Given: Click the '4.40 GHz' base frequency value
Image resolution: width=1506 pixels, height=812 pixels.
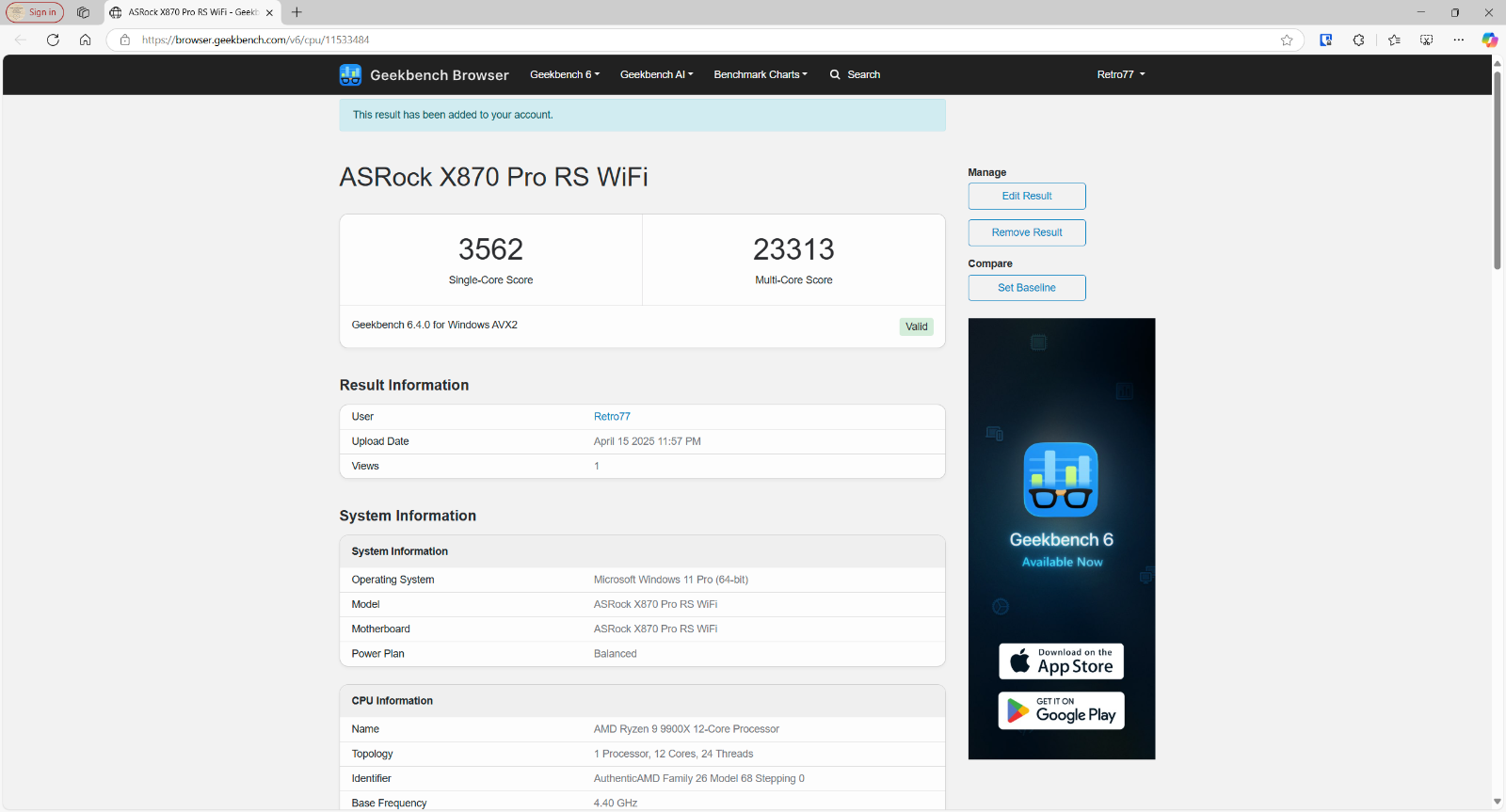Looking at the screenshot, I should (x=616, y=804).
